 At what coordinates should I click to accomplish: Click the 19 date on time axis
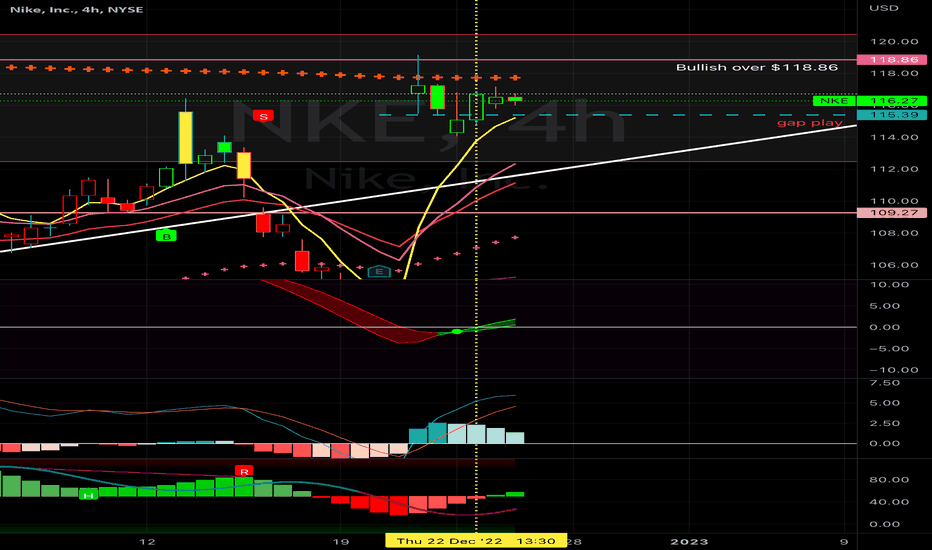[341, 542]
